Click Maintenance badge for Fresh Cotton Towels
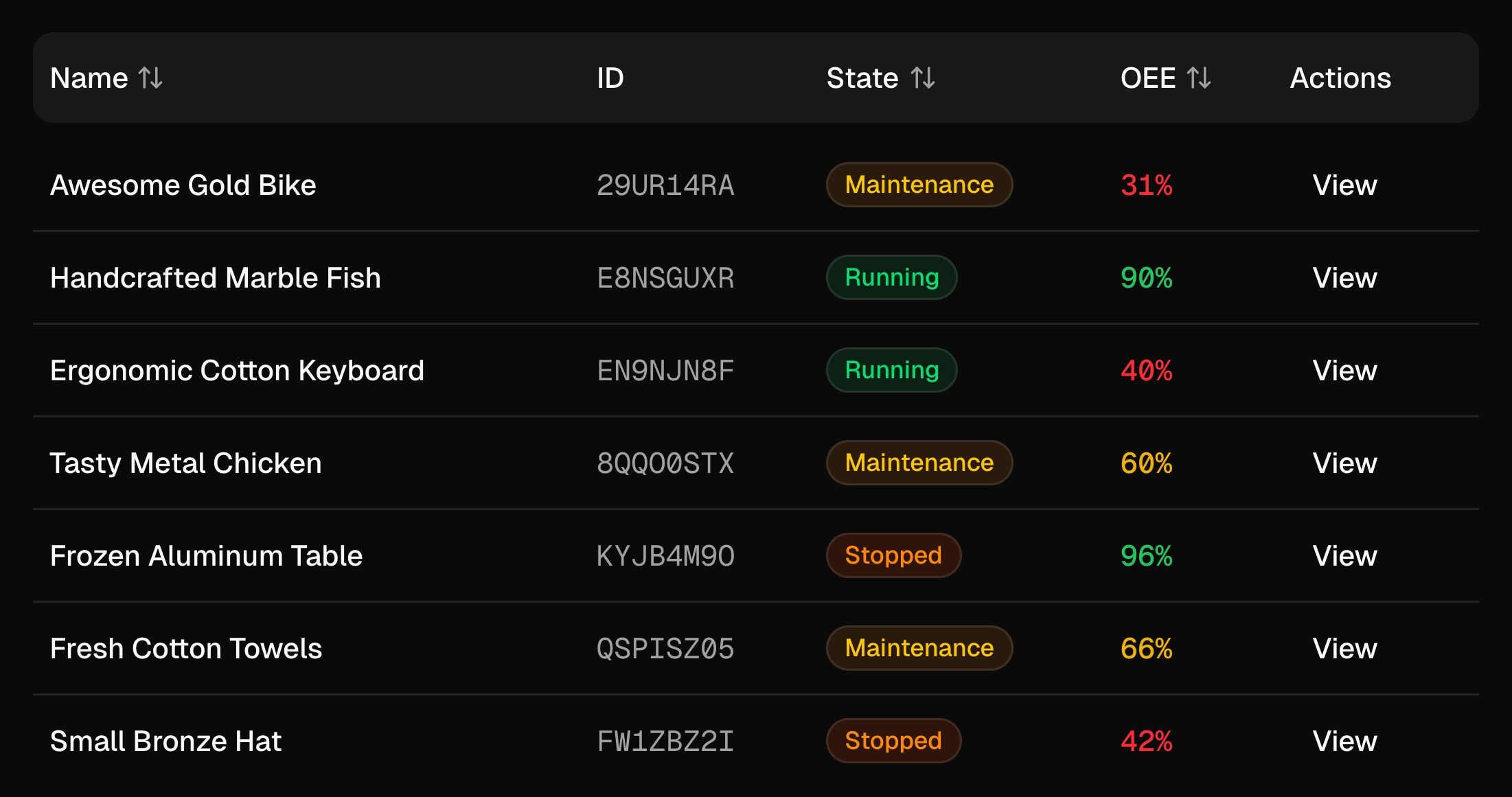The width and height of the screenshot is (1512, 797). pyautogui.click(x=919, y=648)
